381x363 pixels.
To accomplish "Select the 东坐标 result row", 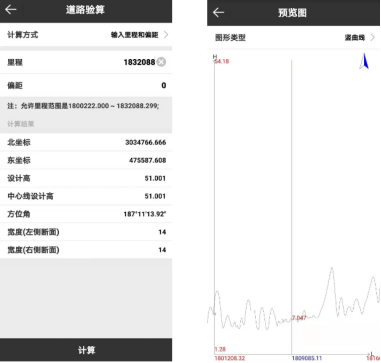I will 86,160.
